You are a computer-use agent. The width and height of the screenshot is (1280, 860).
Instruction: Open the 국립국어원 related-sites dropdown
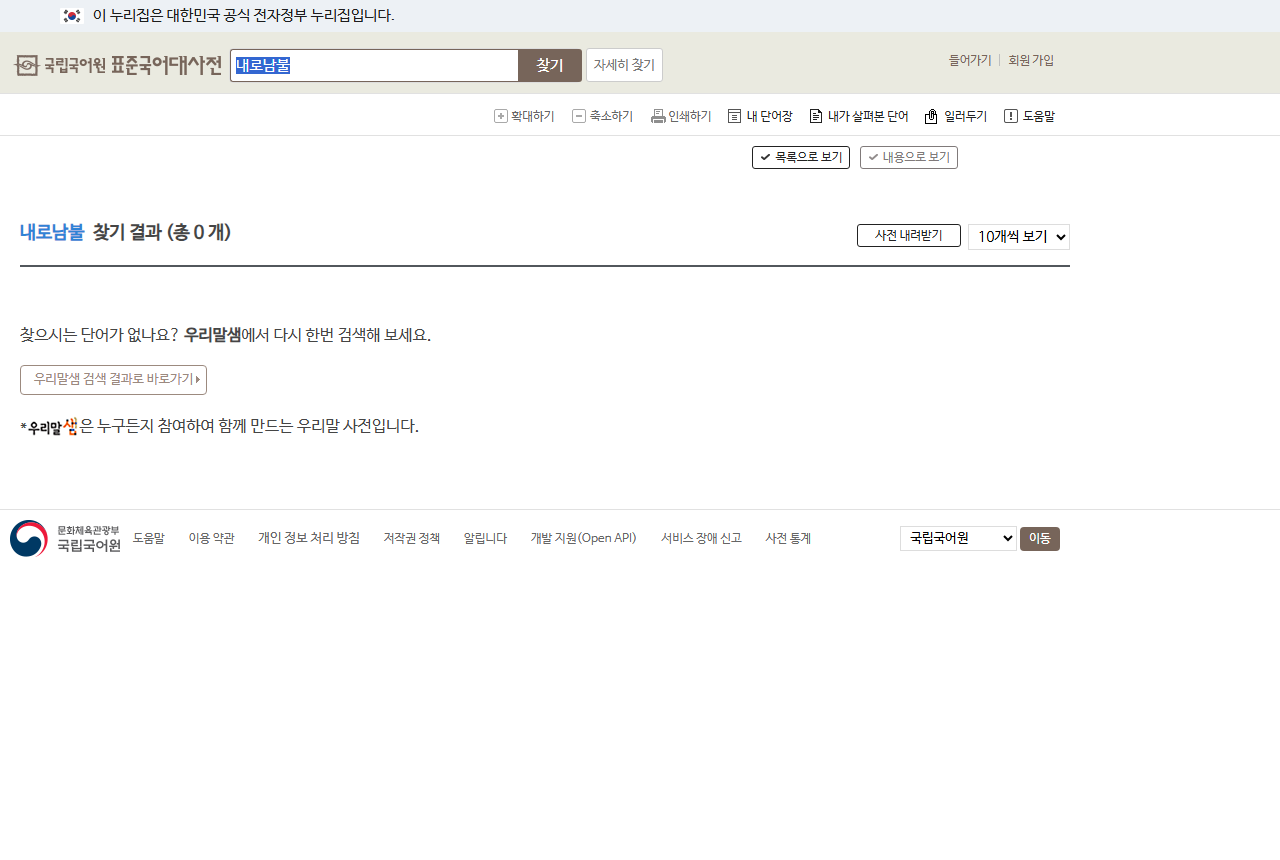point(958,539)
